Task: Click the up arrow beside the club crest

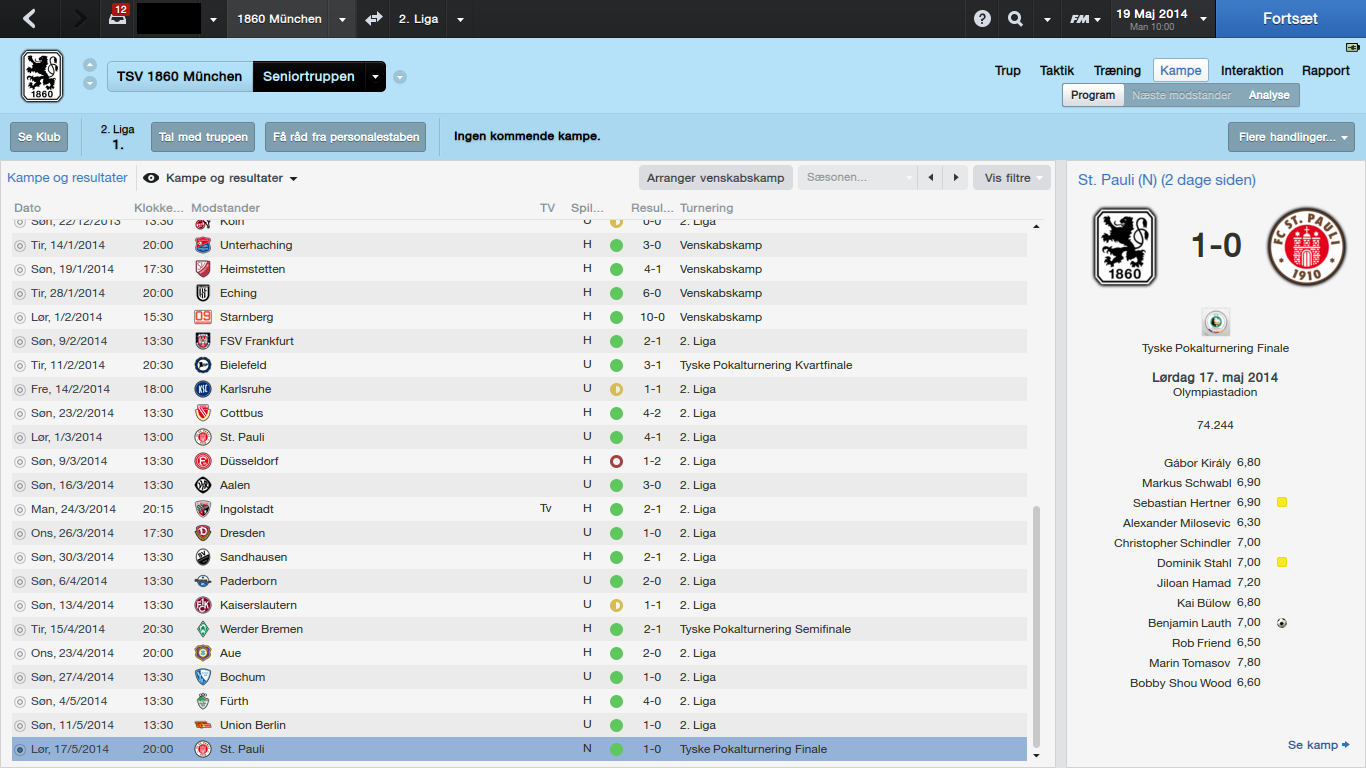Action: pos(90,66)
